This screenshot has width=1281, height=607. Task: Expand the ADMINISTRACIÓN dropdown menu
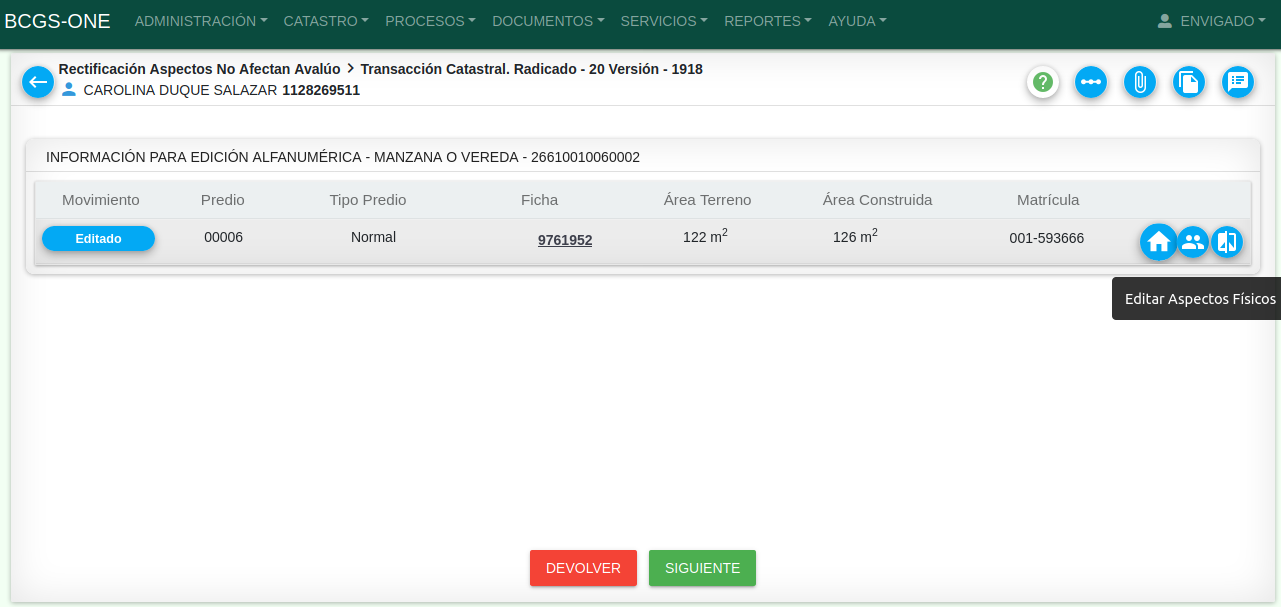coord(200,21)
